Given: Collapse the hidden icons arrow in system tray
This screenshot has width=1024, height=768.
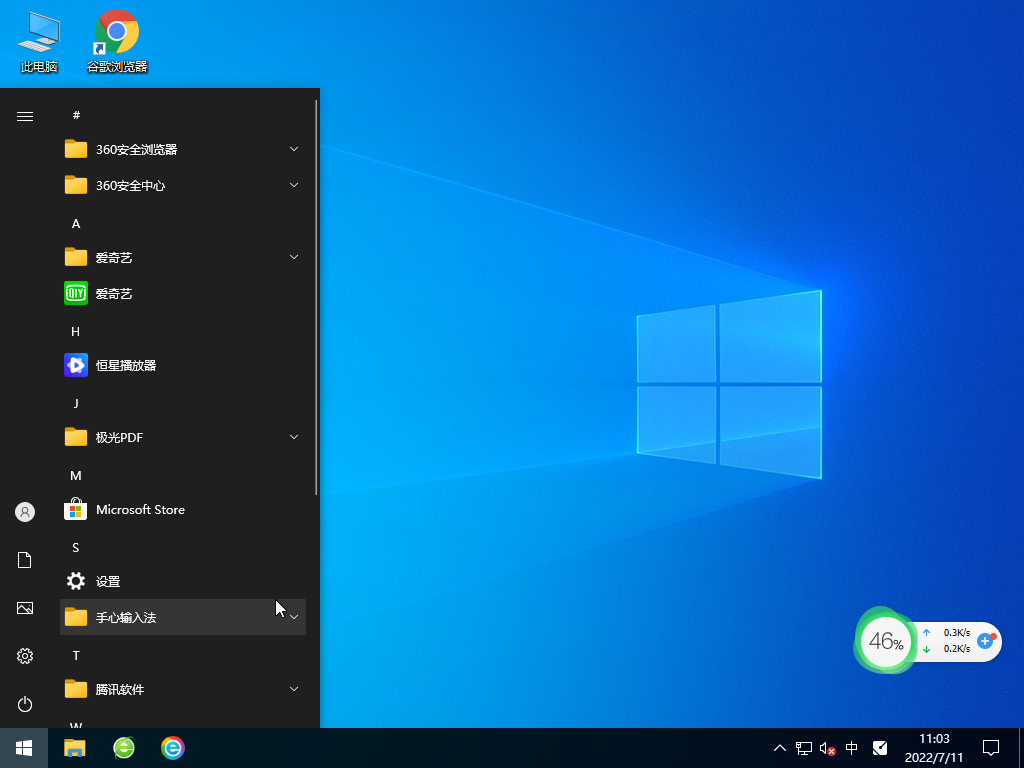Looking at the screenshot, I should click(778, 748).
